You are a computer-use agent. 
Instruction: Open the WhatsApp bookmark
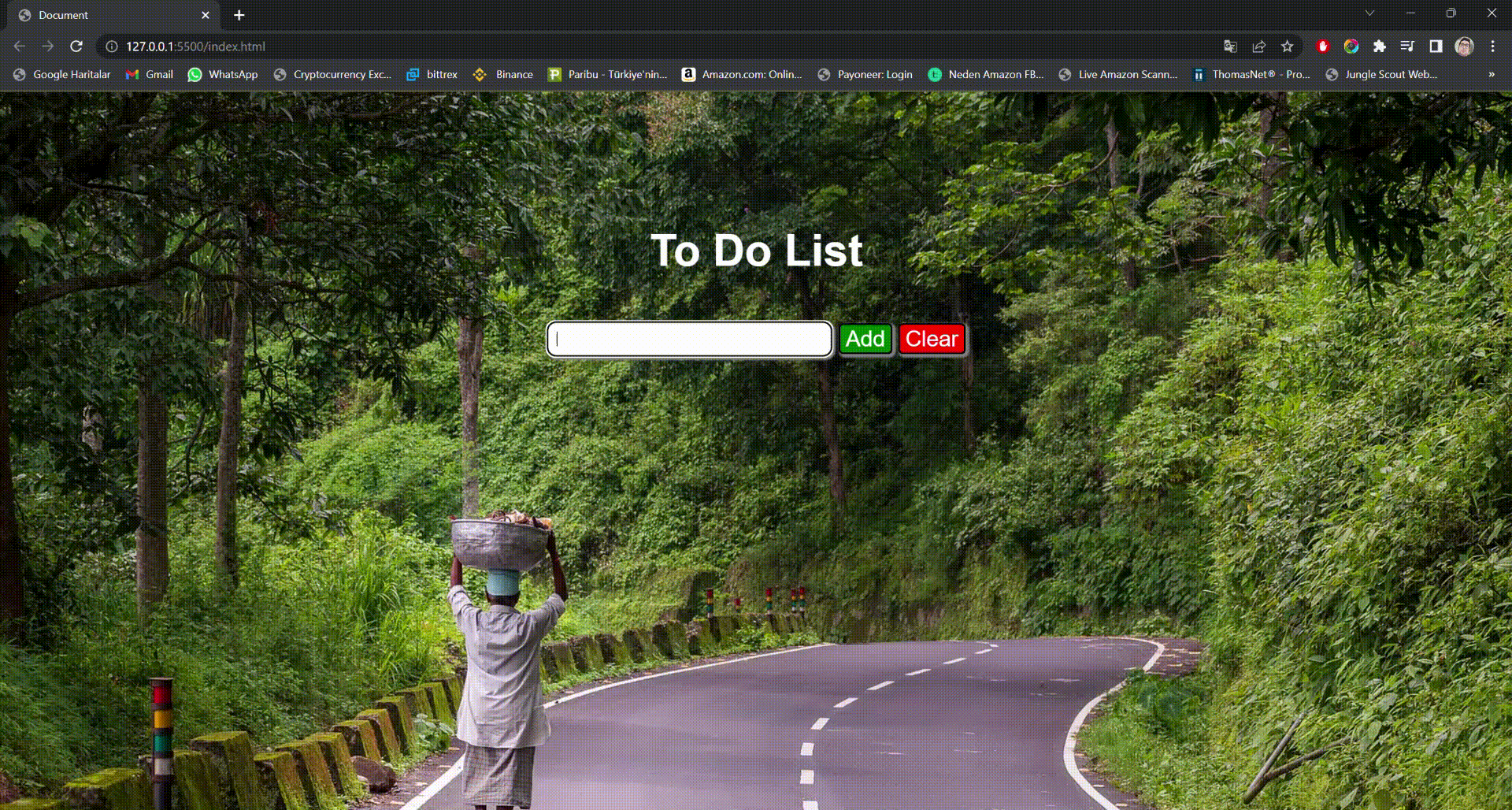coord(223,74)
